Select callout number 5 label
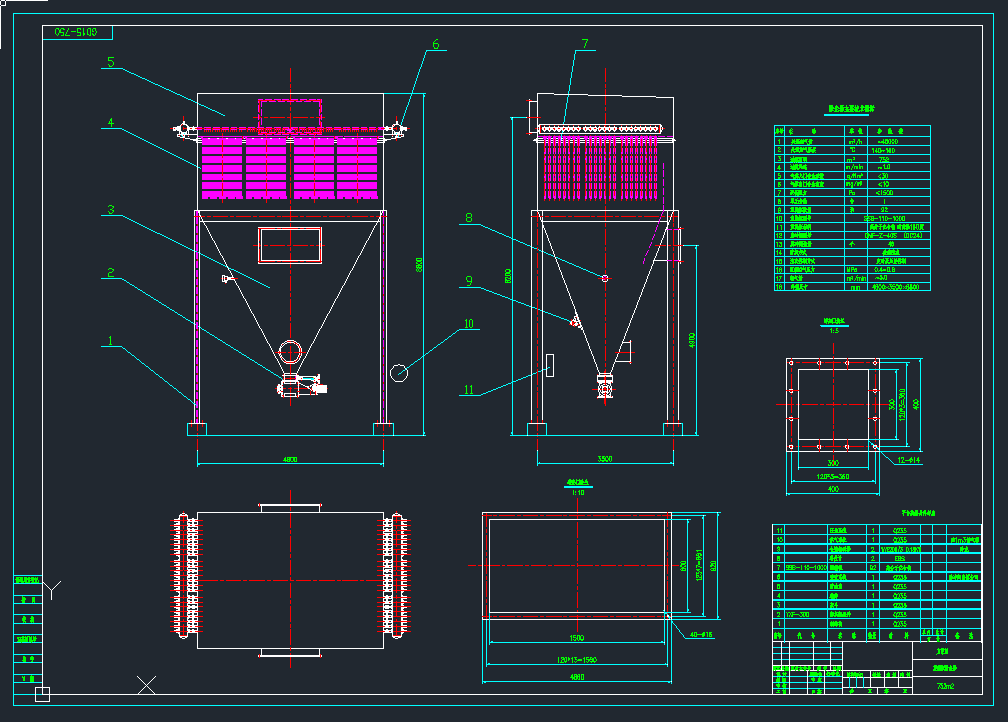The width and height of the screenshot is (1008, 722). tap(111, 63)
